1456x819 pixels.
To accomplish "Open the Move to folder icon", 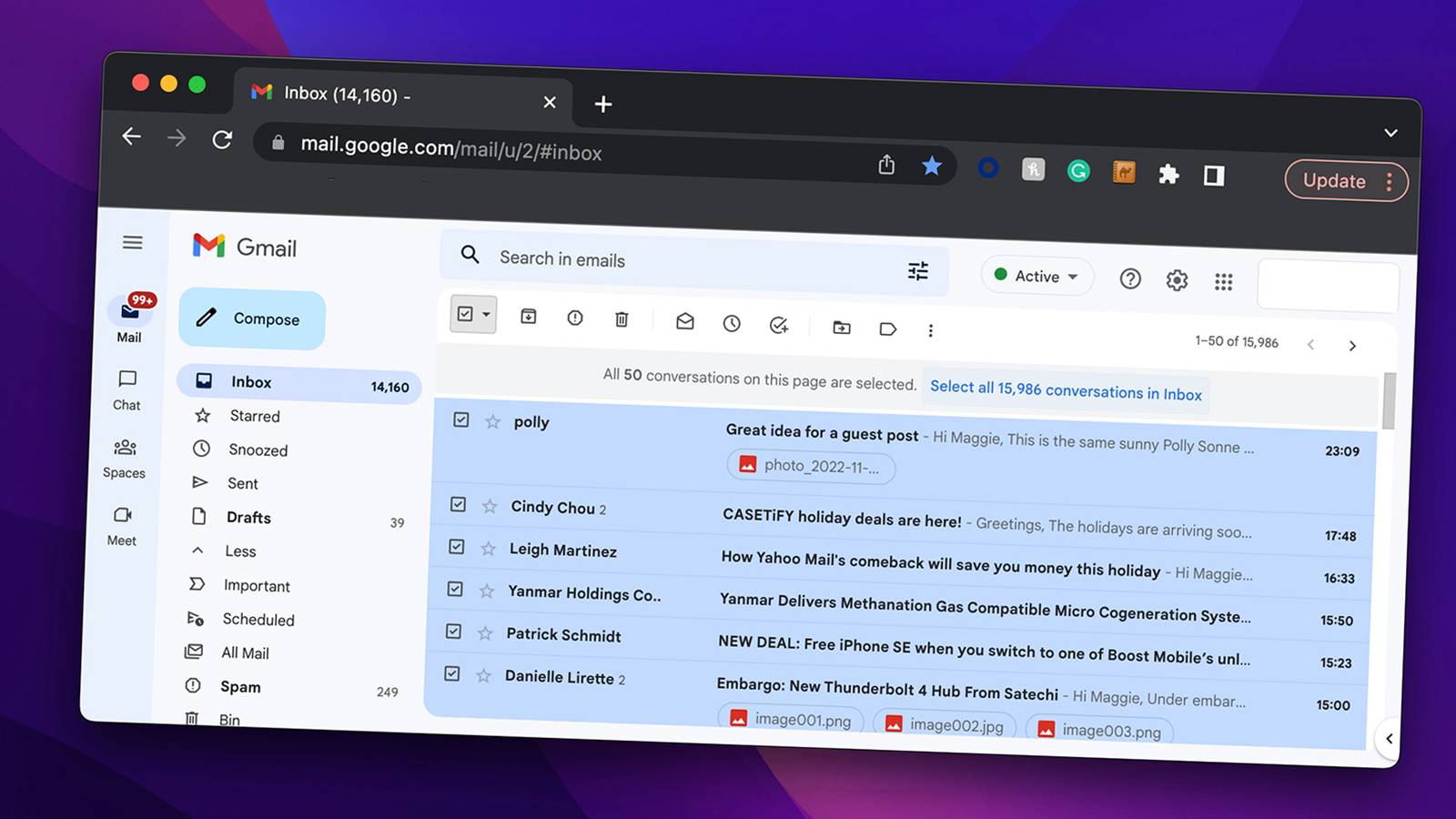I will point(841,329).
